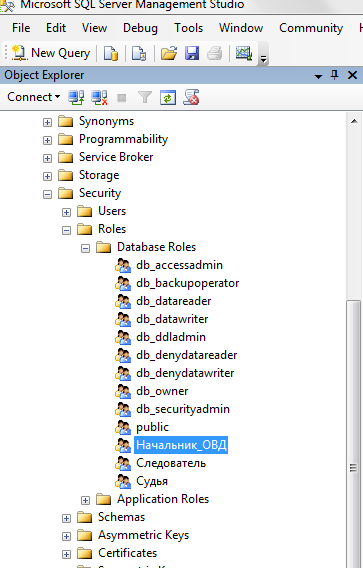363x568 pixels.
Task: Click the Filter funnel icon
Action: click(145, 97)
